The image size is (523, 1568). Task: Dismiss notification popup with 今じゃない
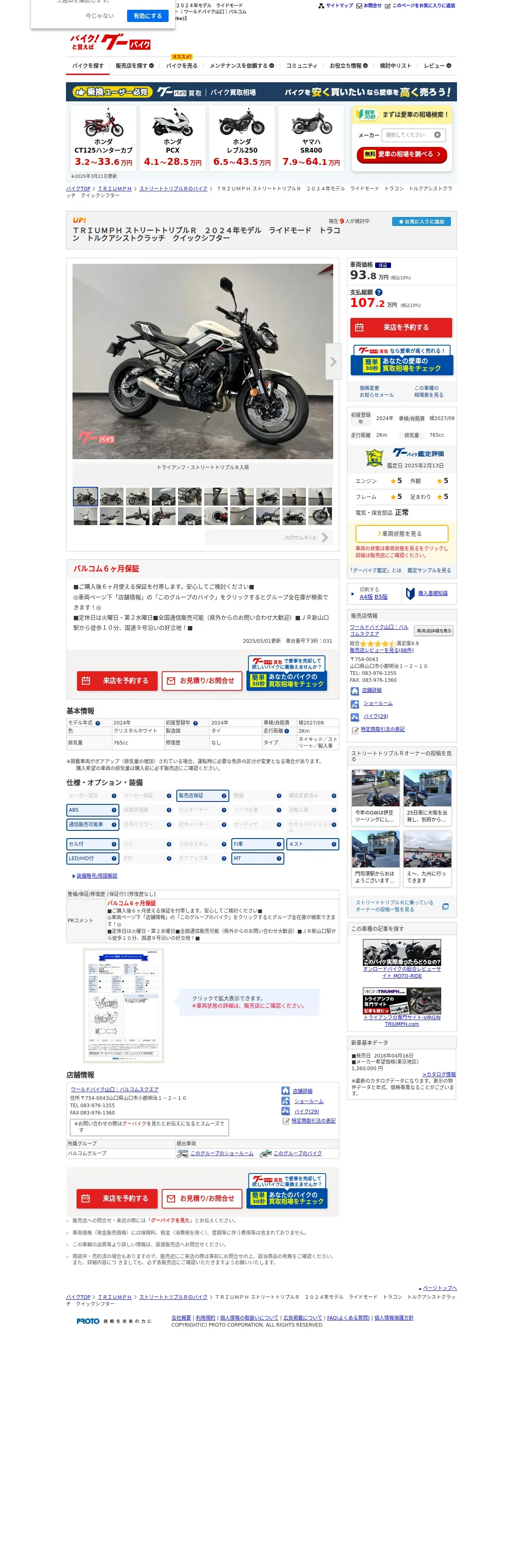point(100,16)
